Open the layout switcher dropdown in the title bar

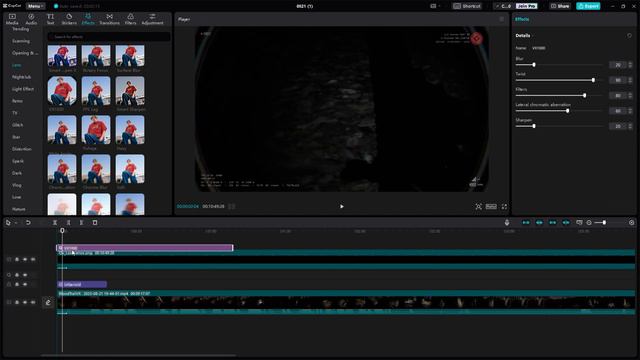point(435,6)
